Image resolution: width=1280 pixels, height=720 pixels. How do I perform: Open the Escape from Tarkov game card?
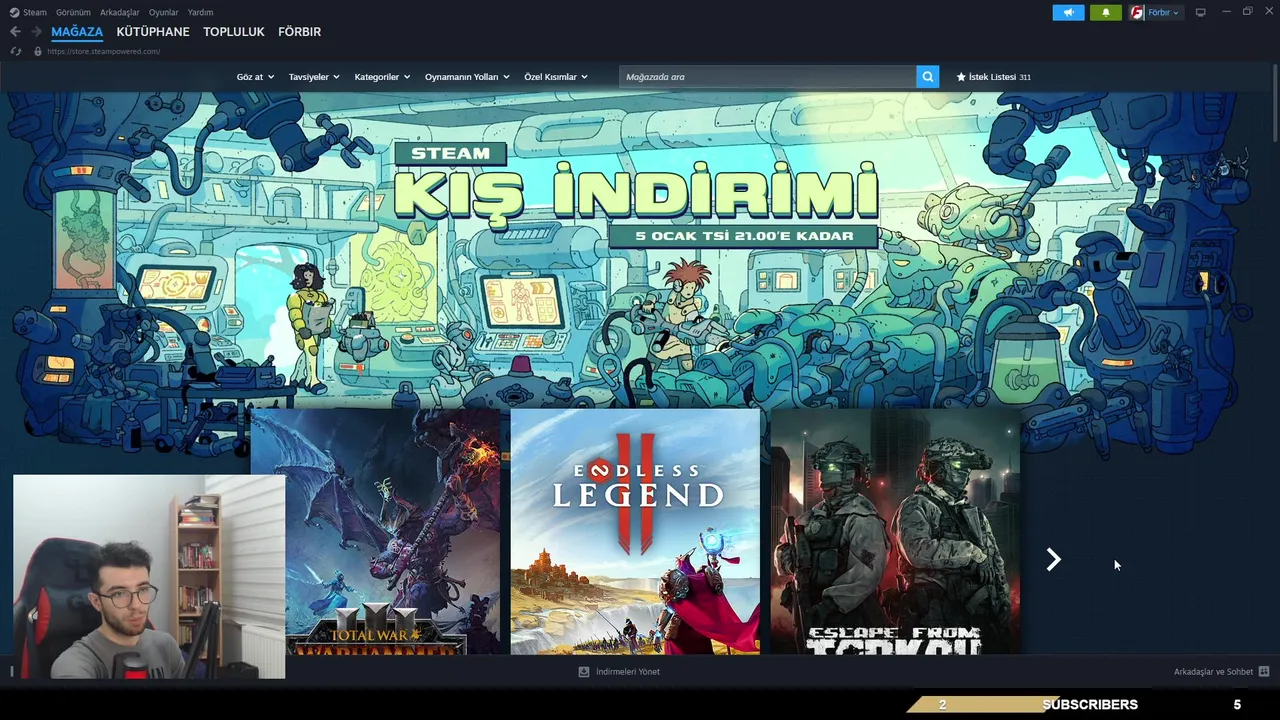pyautogui.click(x=895, y=531)
